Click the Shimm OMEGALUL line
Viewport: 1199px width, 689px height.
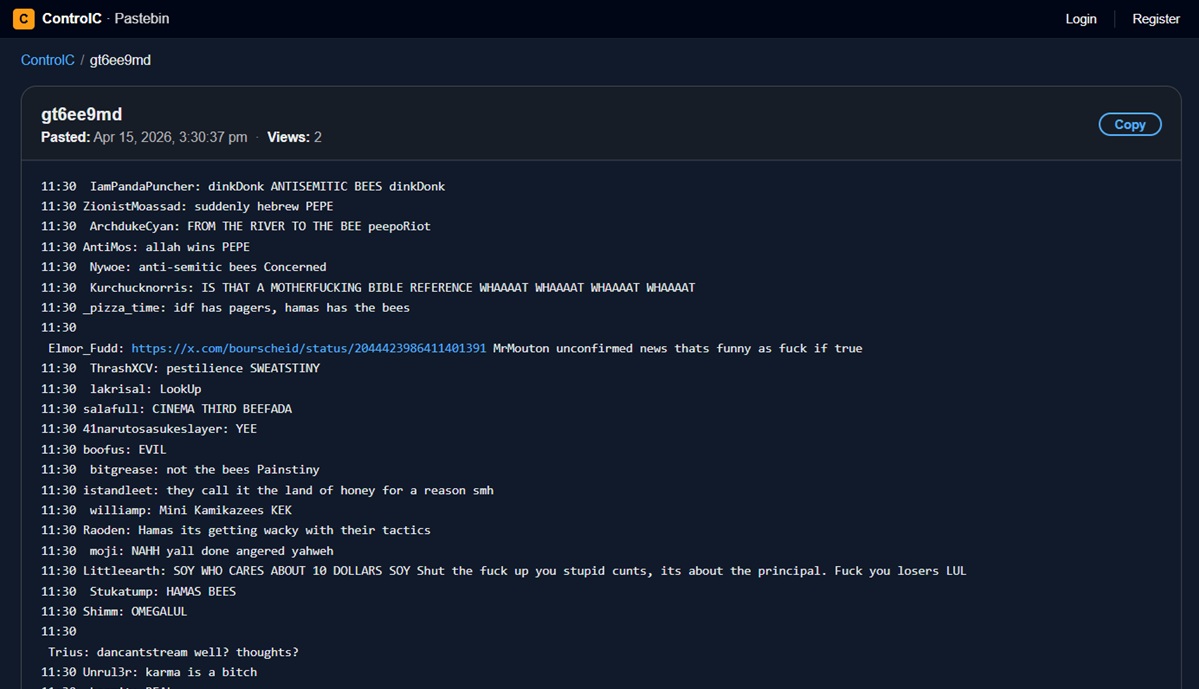click(x=135, y=611)
